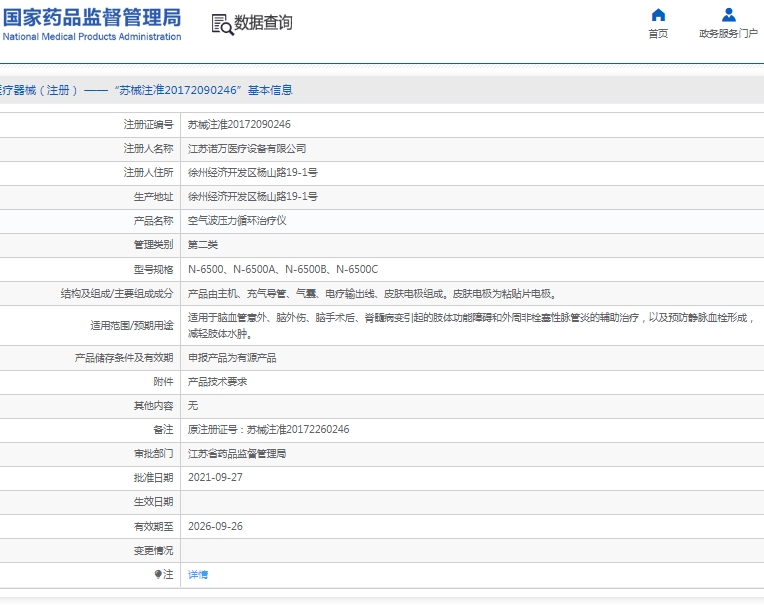Screen dimensions: 764x605
Task: Open the 详情 details link
Action: click(198, 575)
